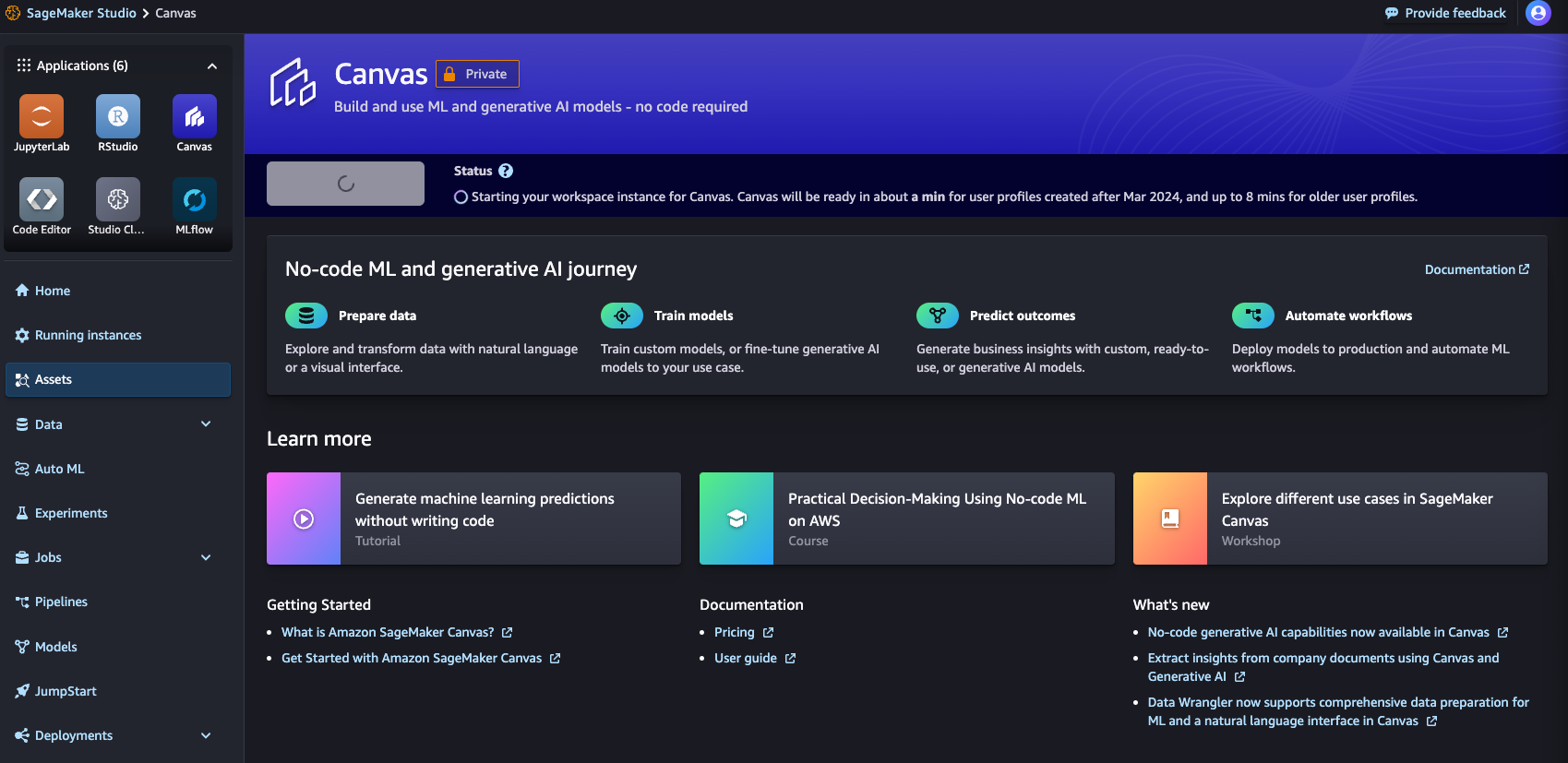Click the Private badge button

click(x=477, y=74)
